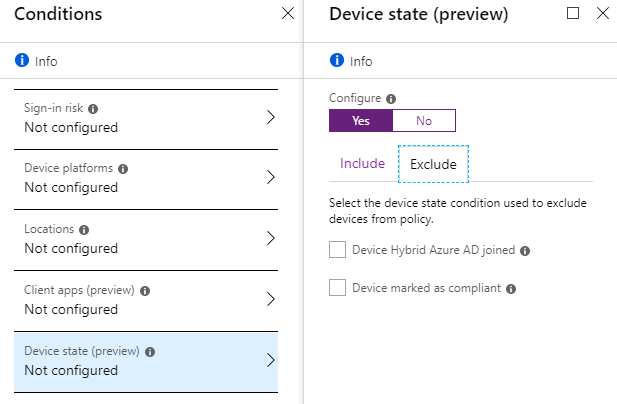Expand the Device platforms condition chevron
Image resolution: width=617 pixels, height=404 pixels.
coord(270,178)
